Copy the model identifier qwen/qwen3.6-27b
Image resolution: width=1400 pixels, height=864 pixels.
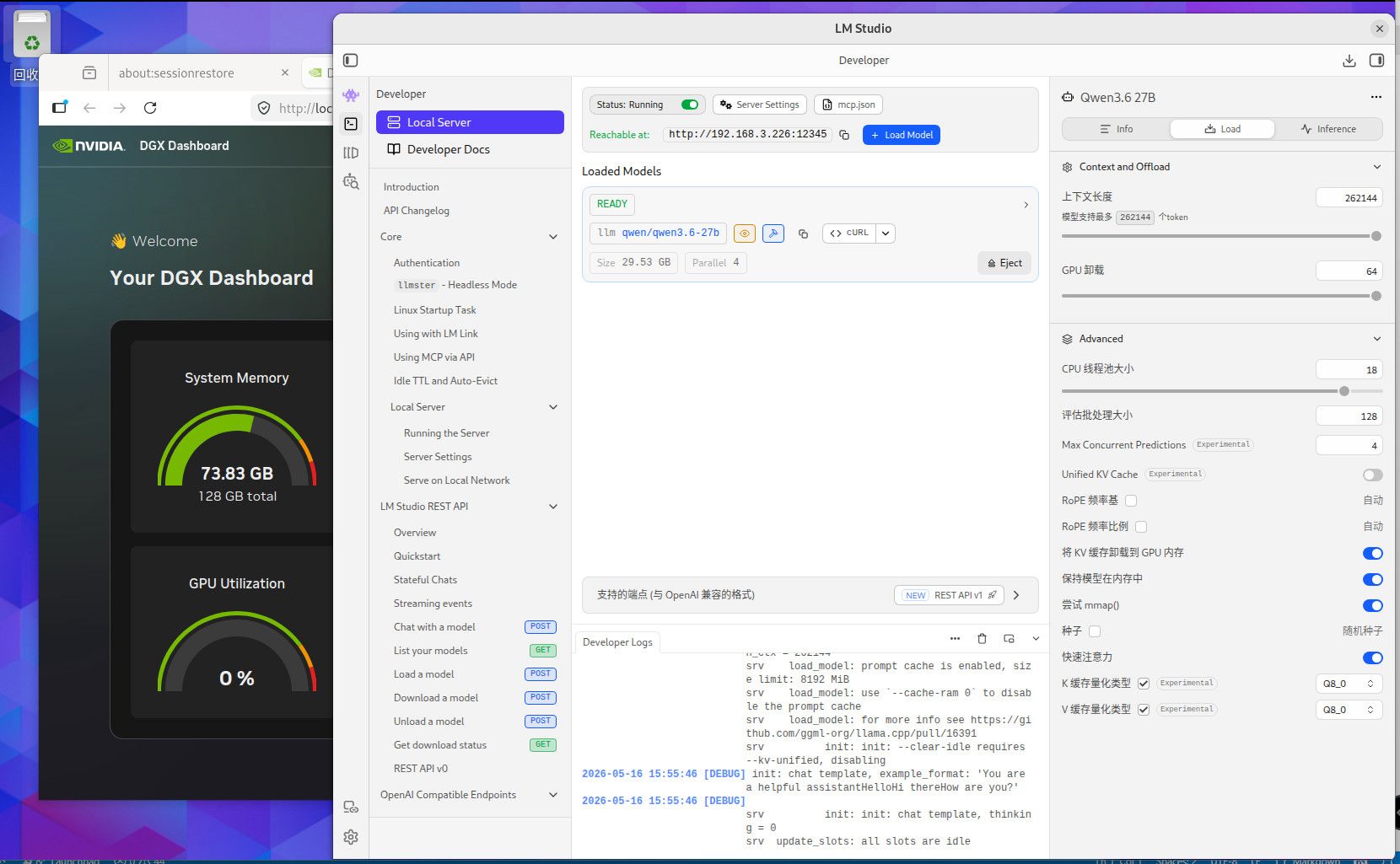tap(803, 233)
